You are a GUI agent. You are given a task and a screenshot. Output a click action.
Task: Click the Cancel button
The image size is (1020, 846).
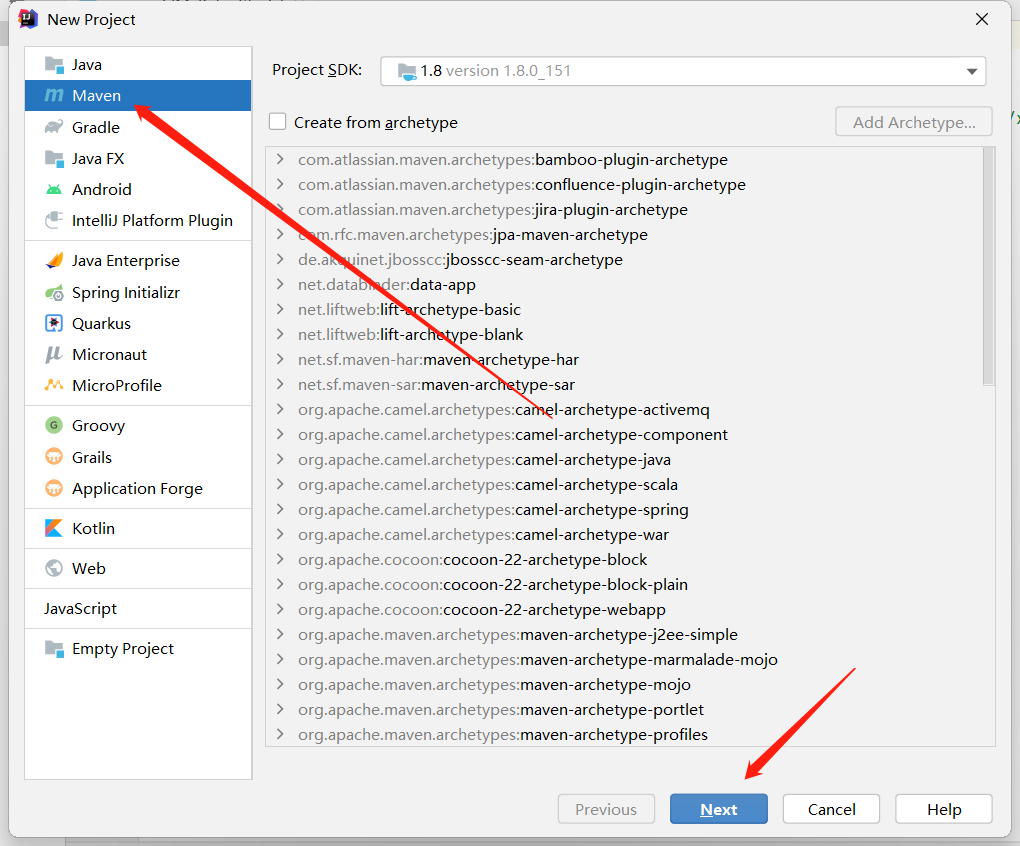(831, 809)
